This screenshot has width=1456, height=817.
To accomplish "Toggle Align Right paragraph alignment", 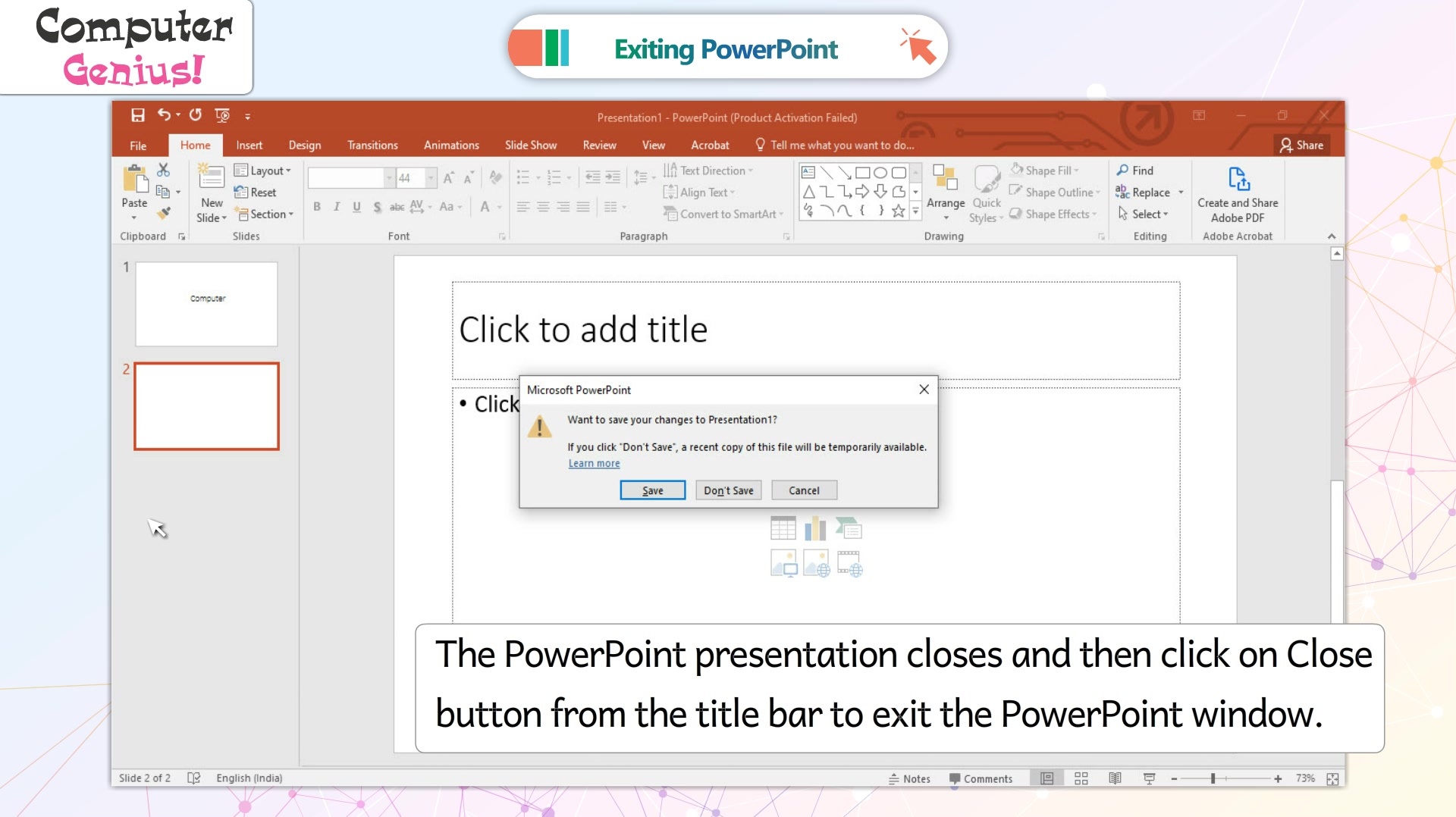I will [x=563, y=207].
